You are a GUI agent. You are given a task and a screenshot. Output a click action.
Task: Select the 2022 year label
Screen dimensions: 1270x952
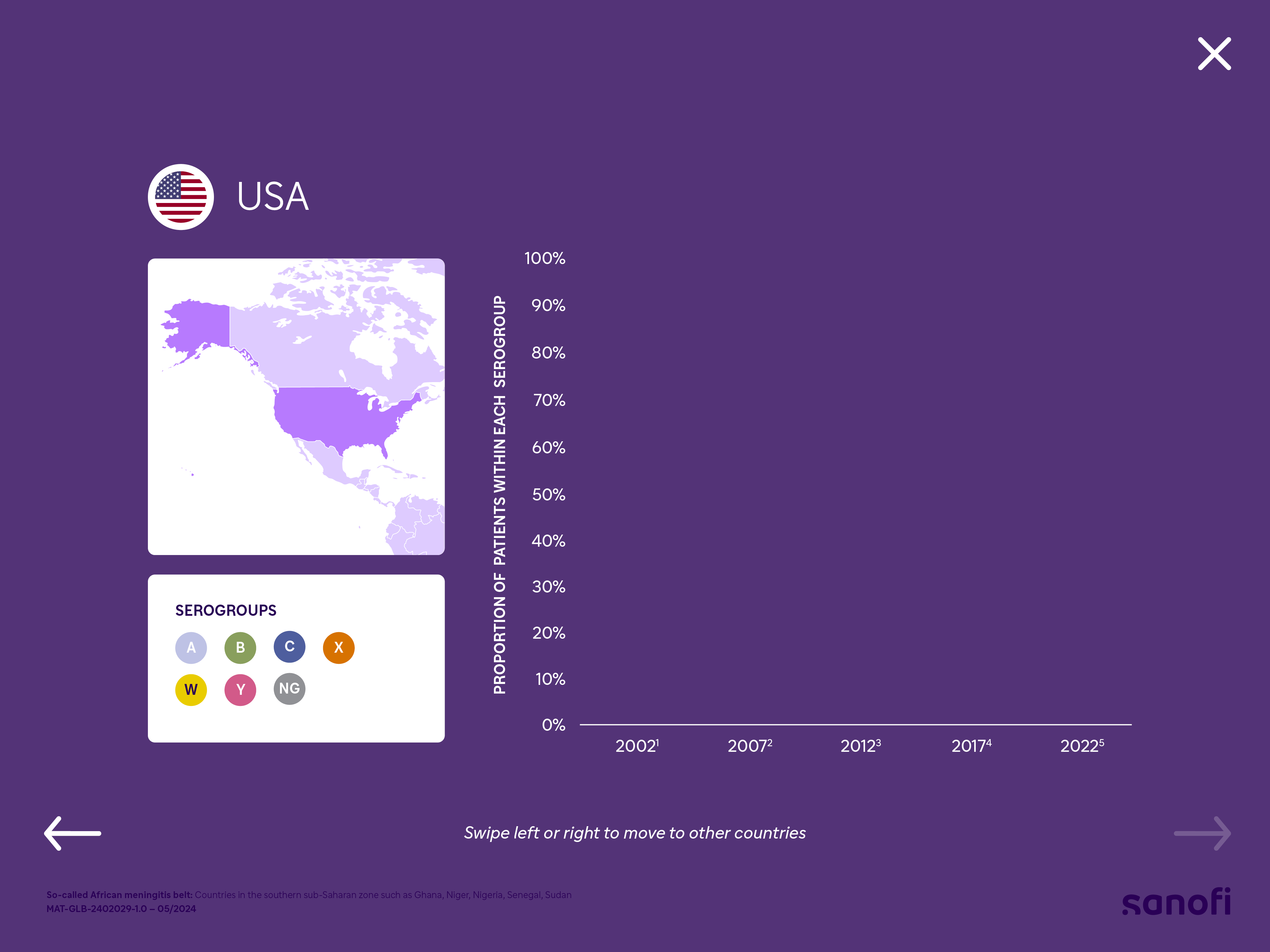click(x=1082, y=745)
